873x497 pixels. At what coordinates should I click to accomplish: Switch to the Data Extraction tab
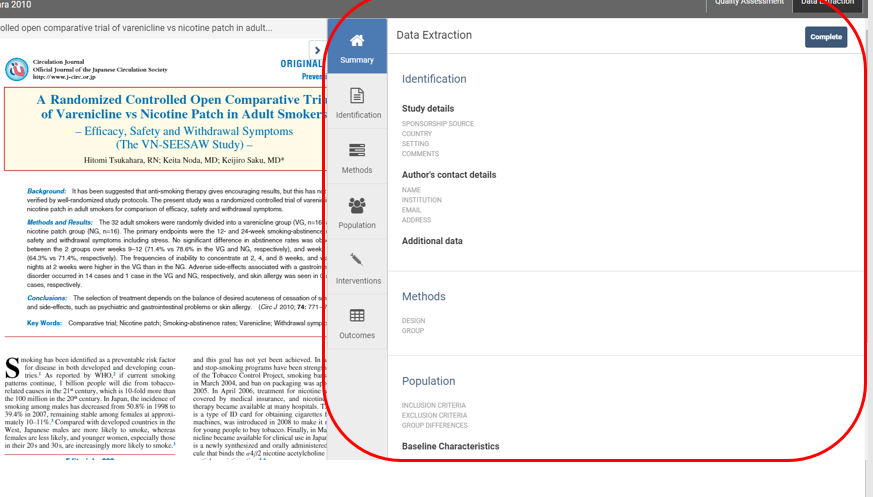click(827, 3)
